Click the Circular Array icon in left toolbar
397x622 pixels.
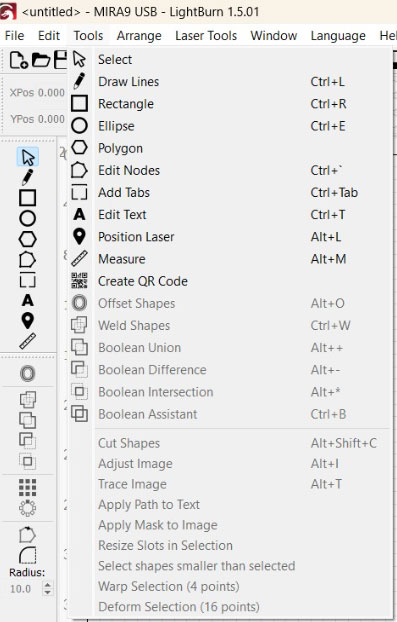pos(28,508)
